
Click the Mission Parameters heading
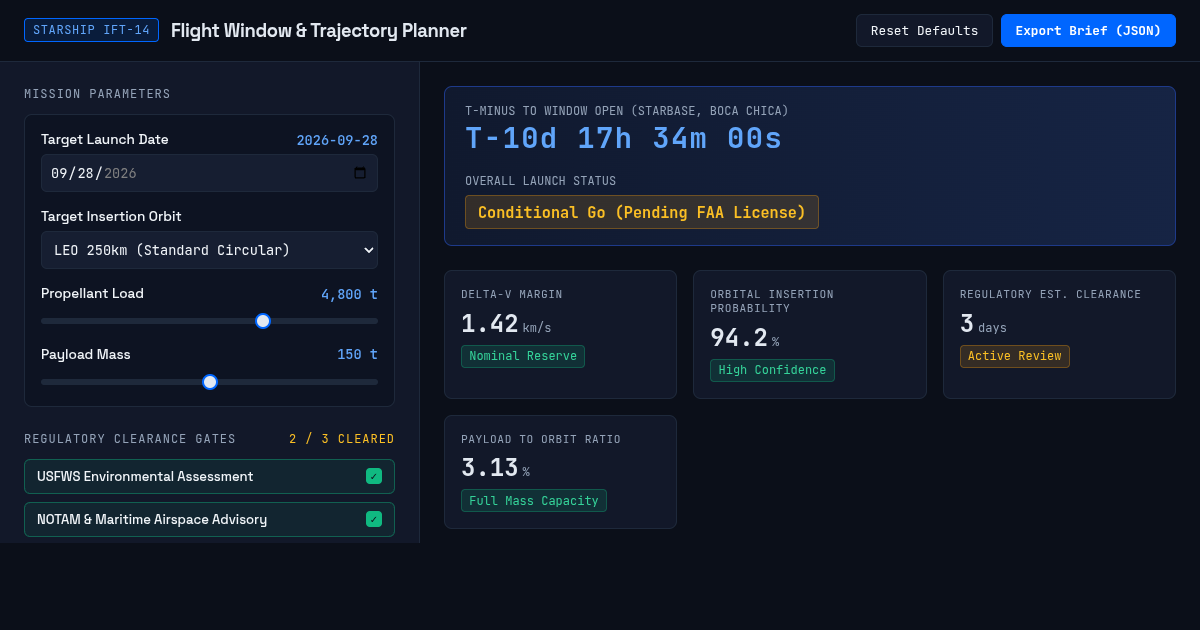tap(97, 94)
